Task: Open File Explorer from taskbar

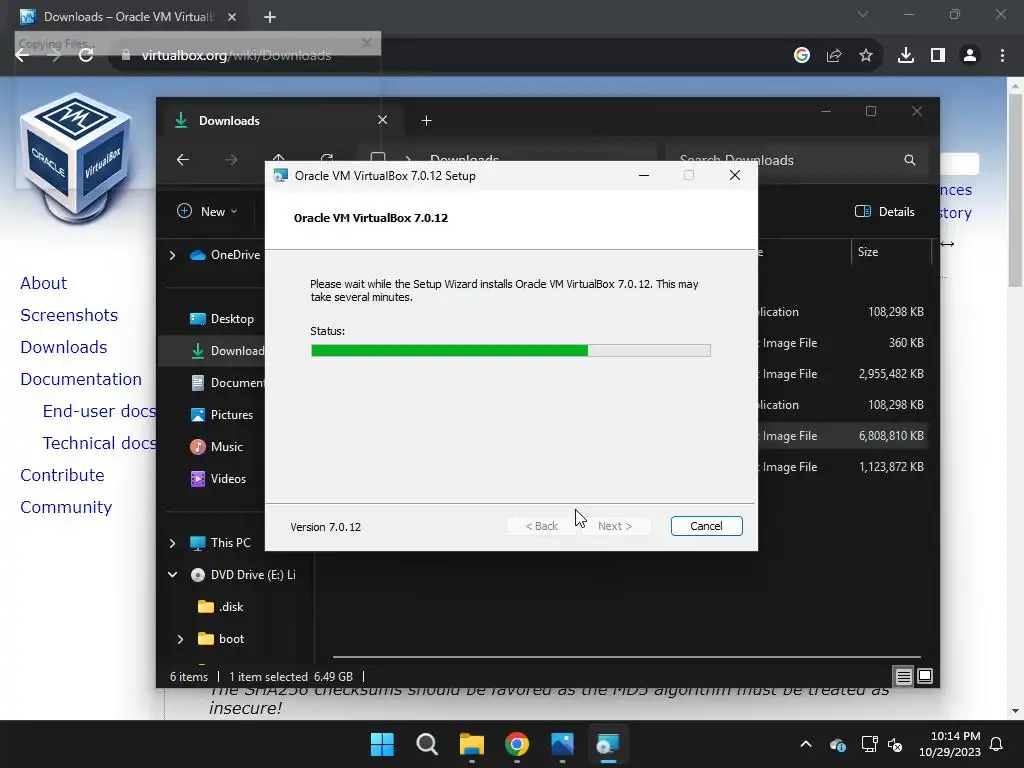Action: (x=472, y=744)
